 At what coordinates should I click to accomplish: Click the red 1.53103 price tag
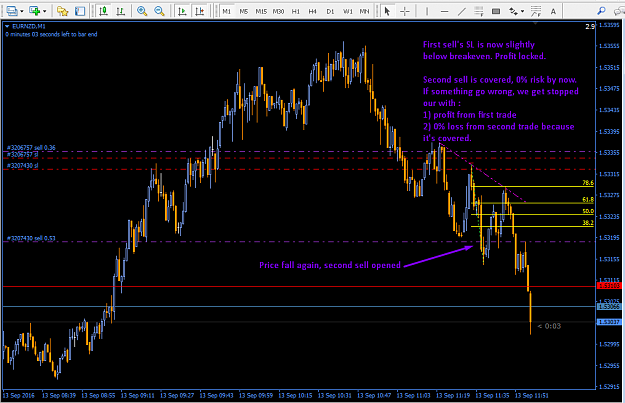coord(609,286)
